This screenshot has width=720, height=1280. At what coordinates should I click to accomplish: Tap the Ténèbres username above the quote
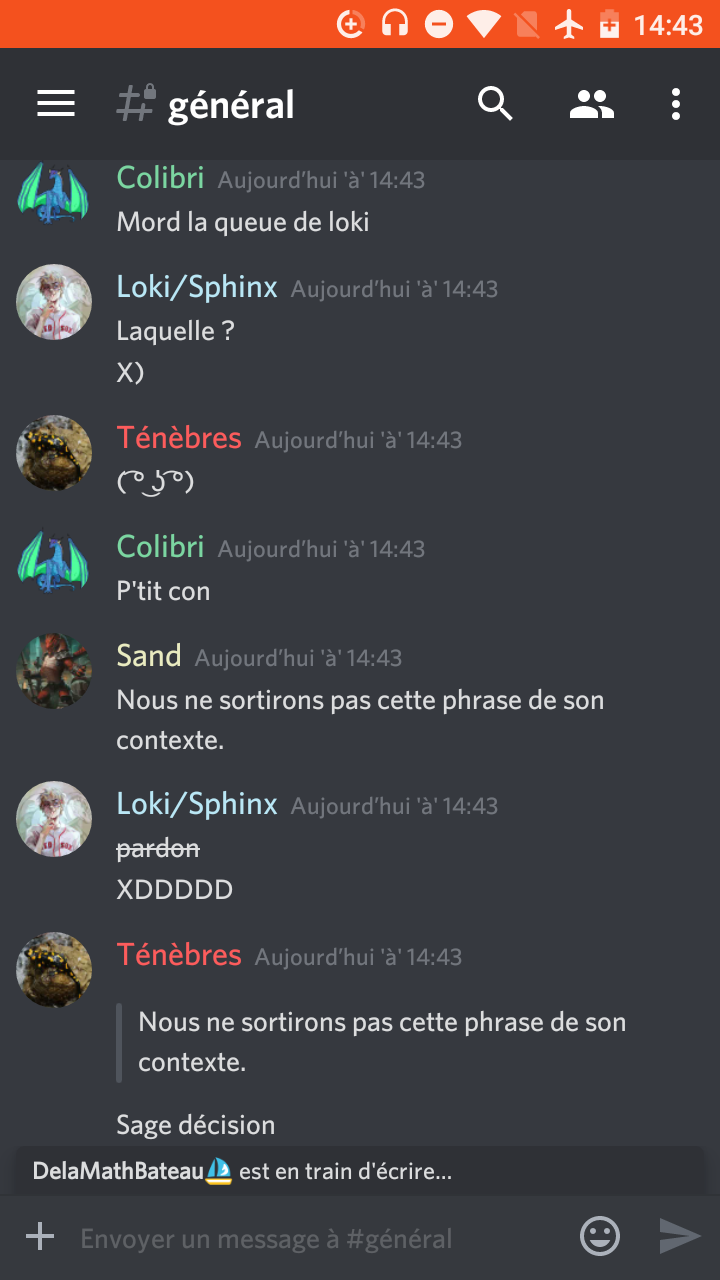click(x=179, y=955)
